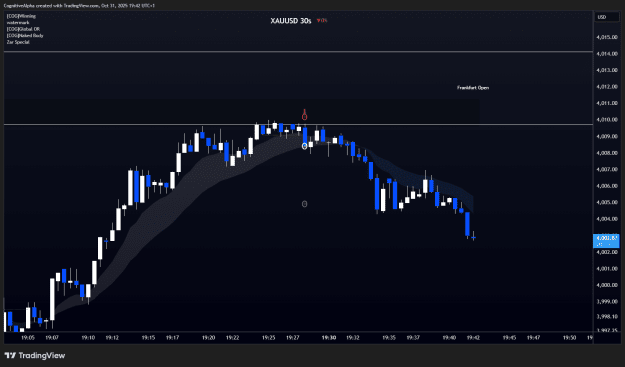Click the bold 19:30 time axis label

[x=329, y=338]
